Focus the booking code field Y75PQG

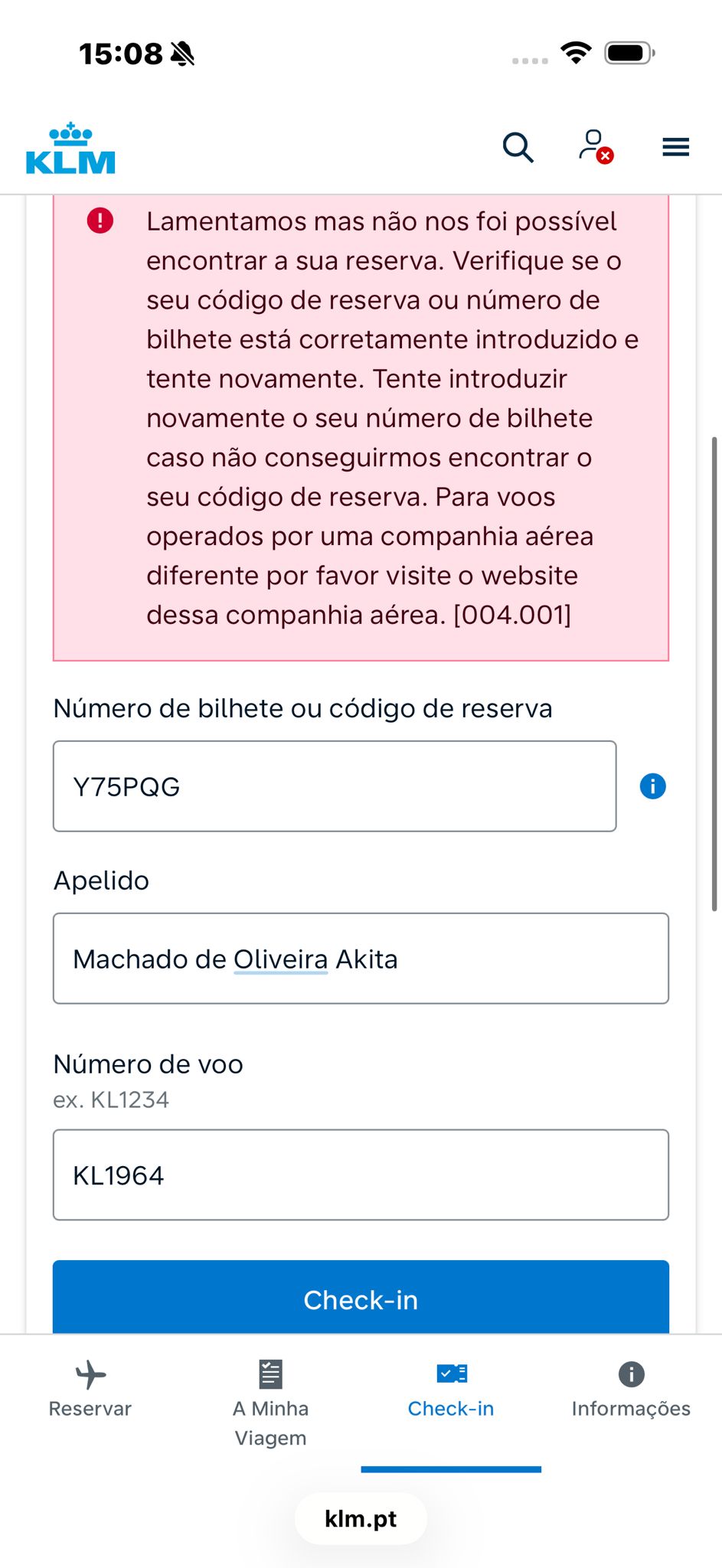335,786
